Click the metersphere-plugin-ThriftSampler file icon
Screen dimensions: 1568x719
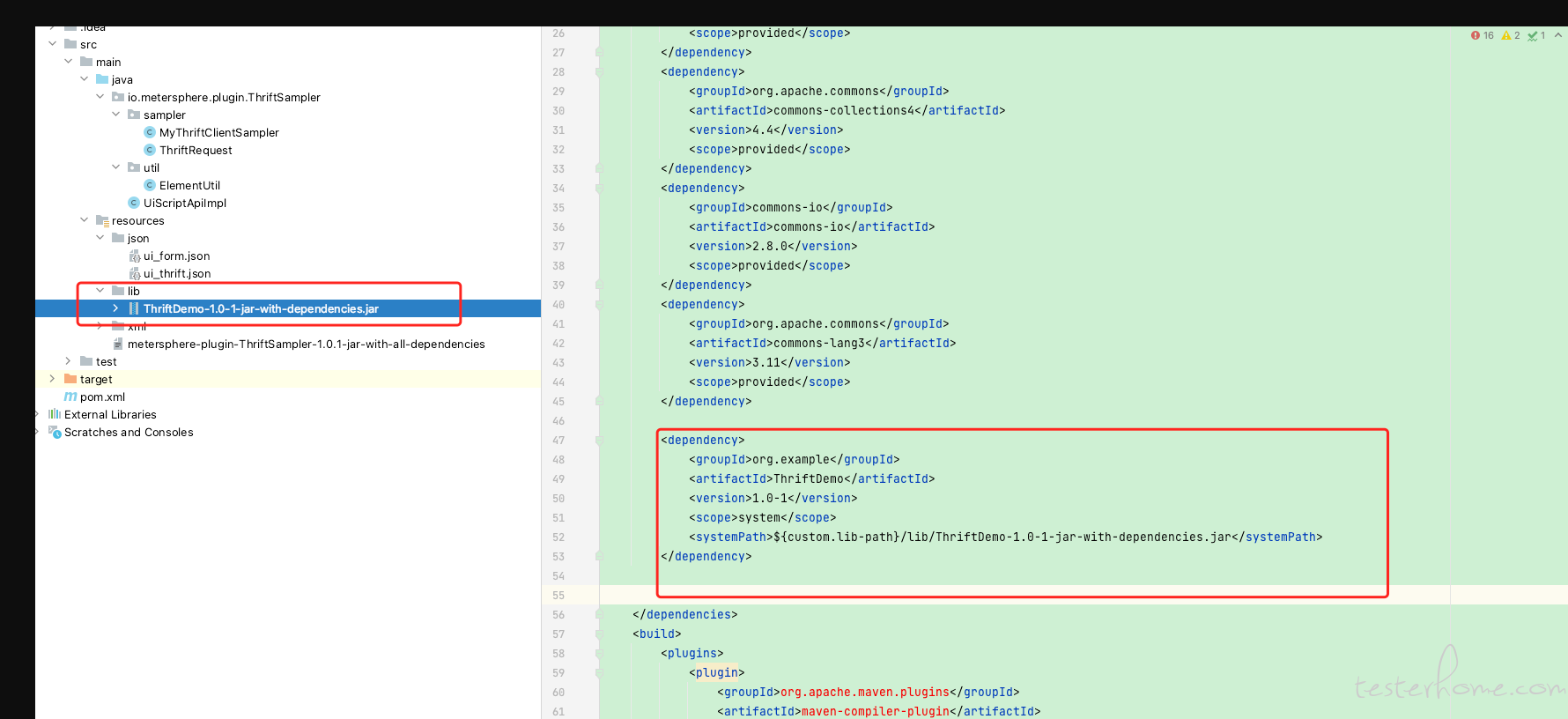(118, 344)
